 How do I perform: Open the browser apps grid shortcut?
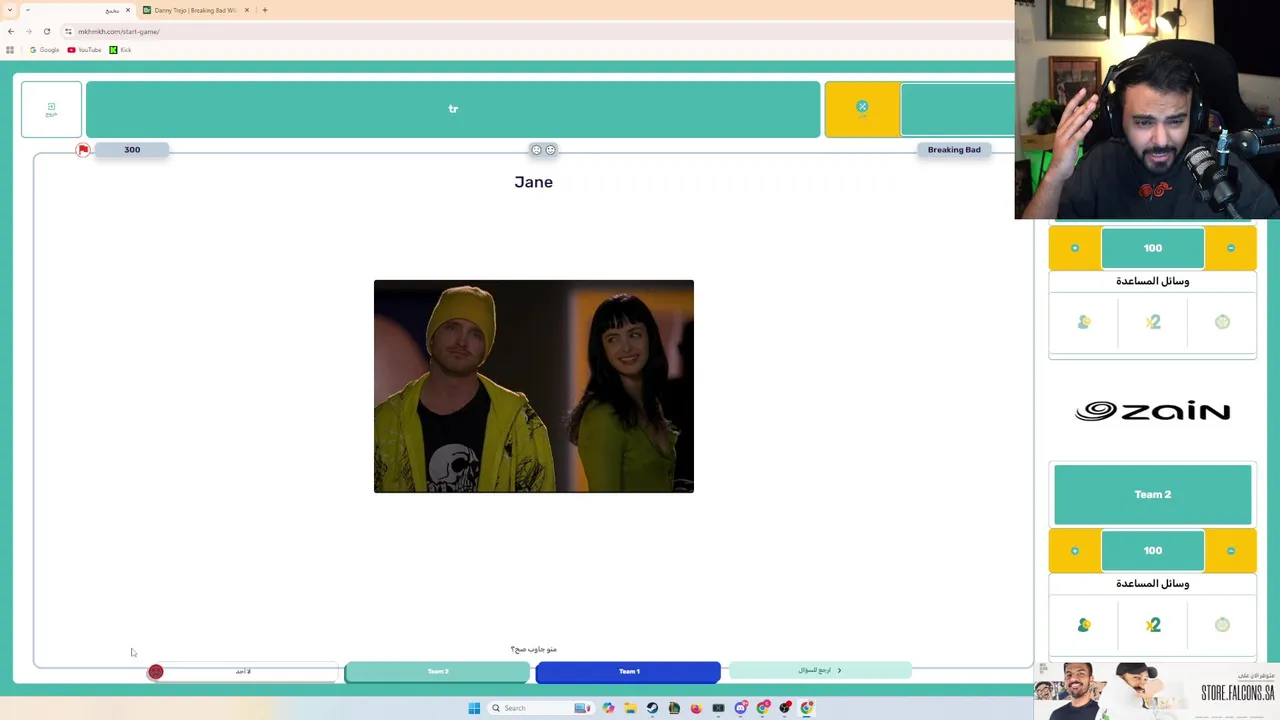click(10, 50)
